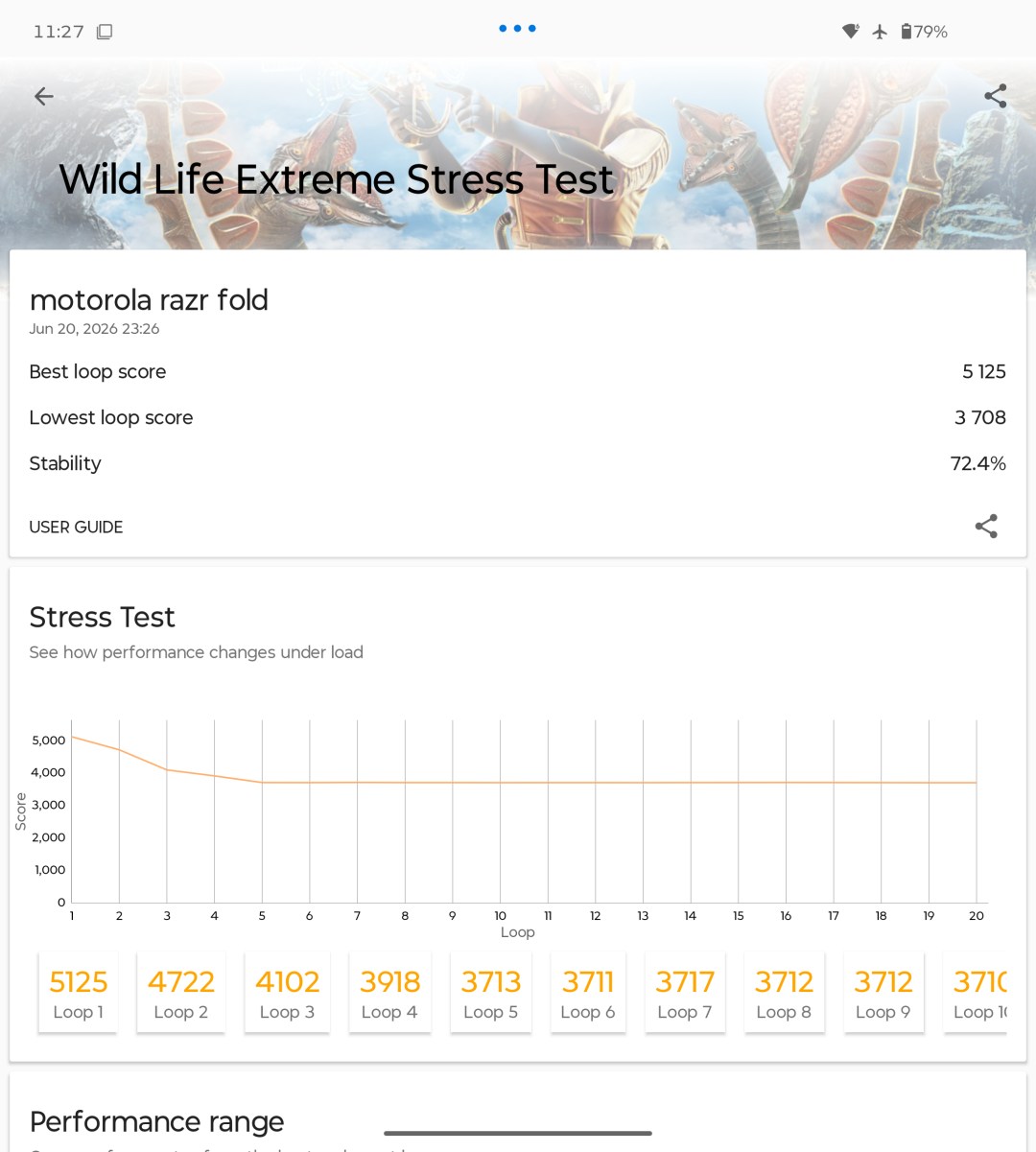This screenshot has height=1152, width=1036.
Task: Tap the battery status icon
Action: point(906,32)
